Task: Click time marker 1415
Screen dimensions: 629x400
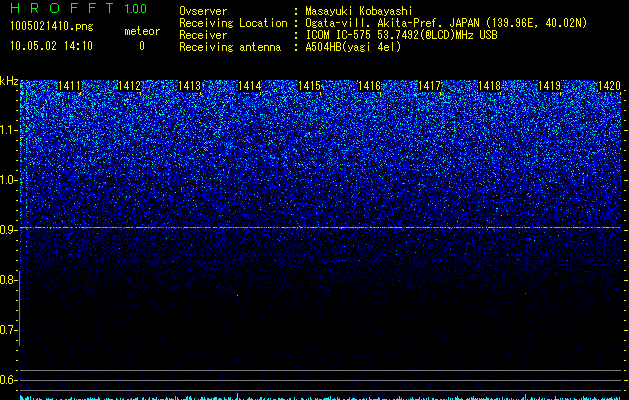Action: pyautogui.click(x=309, y=86)
